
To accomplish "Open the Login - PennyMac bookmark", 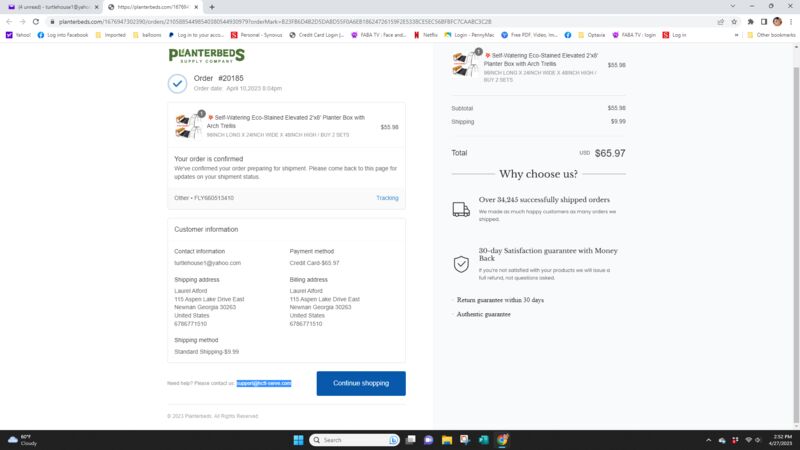I will pyautogui.click(x=469, y=35).
